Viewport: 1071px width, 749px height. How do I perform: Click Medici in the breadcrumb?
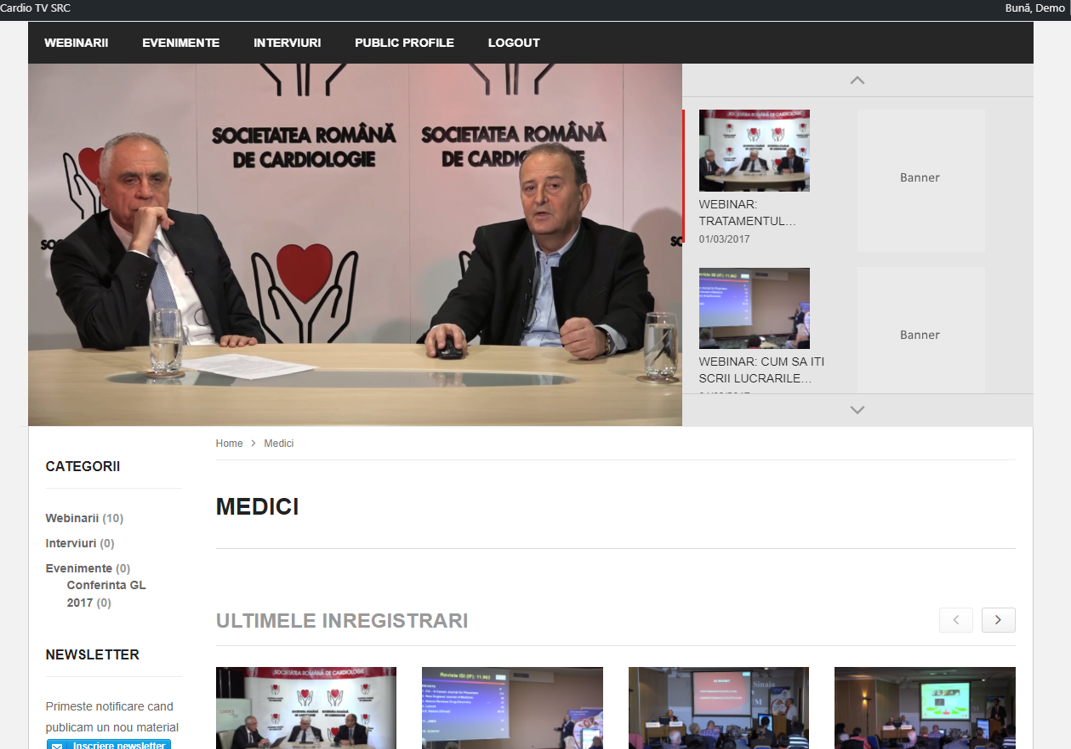[279, 443]
